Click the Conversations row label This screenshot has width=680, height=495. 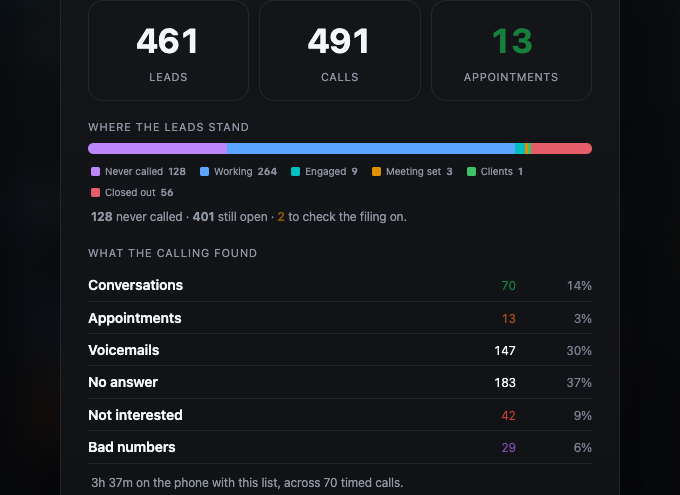[136, 285]
